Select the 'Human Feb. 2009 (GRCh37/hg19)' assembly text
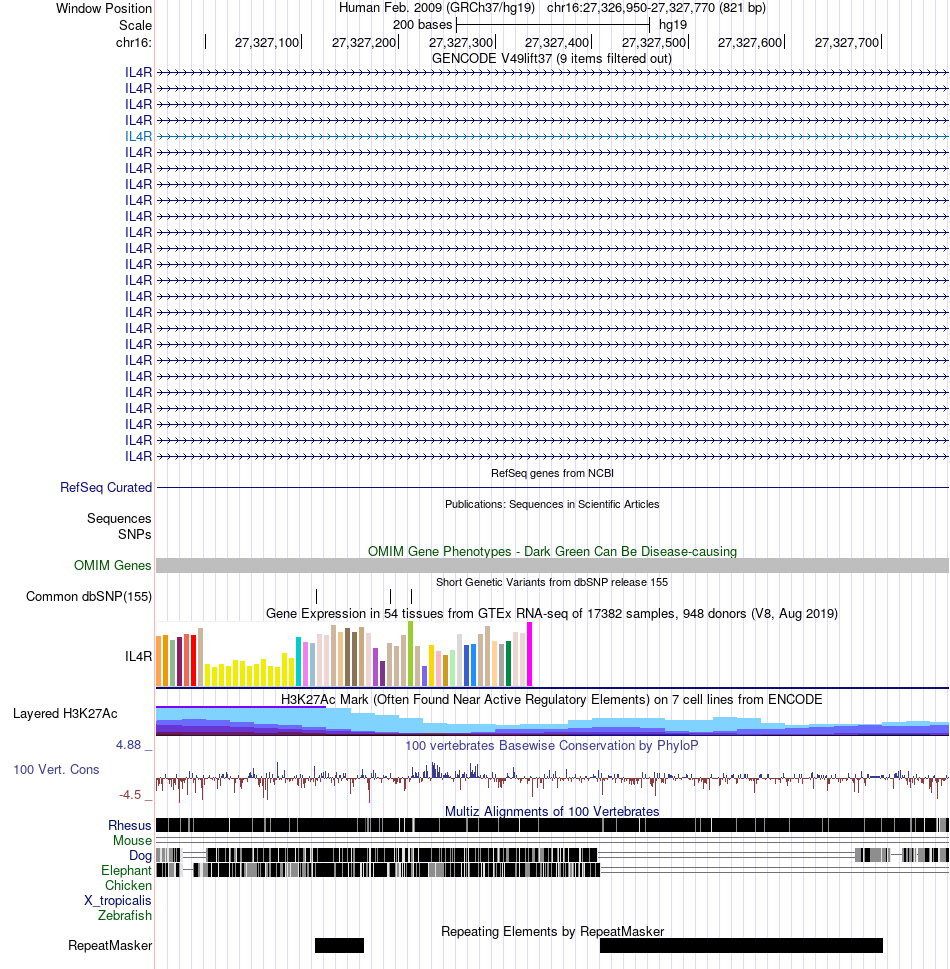 click(x=436, y=8)
